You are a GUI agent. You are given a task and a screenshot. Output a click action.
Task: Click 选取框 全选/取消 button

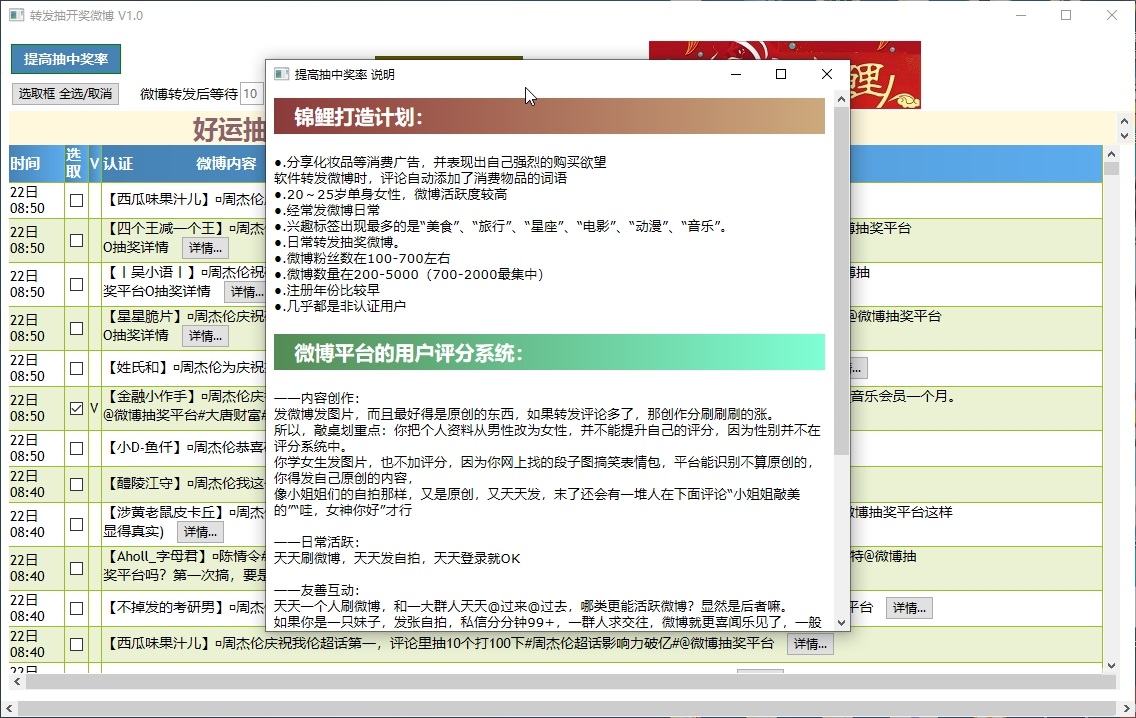(x=65, y=93)
